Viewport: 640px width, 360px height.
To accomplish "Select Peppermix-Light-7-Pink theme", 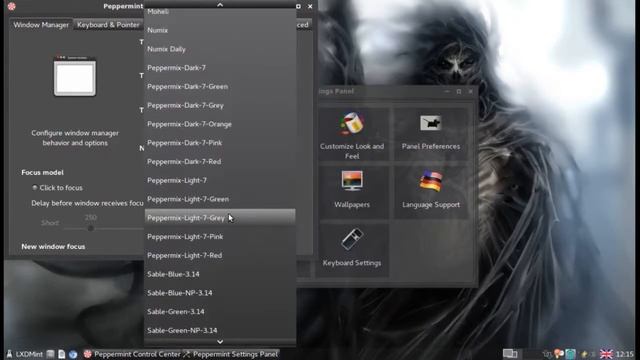I will [x=220, y=237].
